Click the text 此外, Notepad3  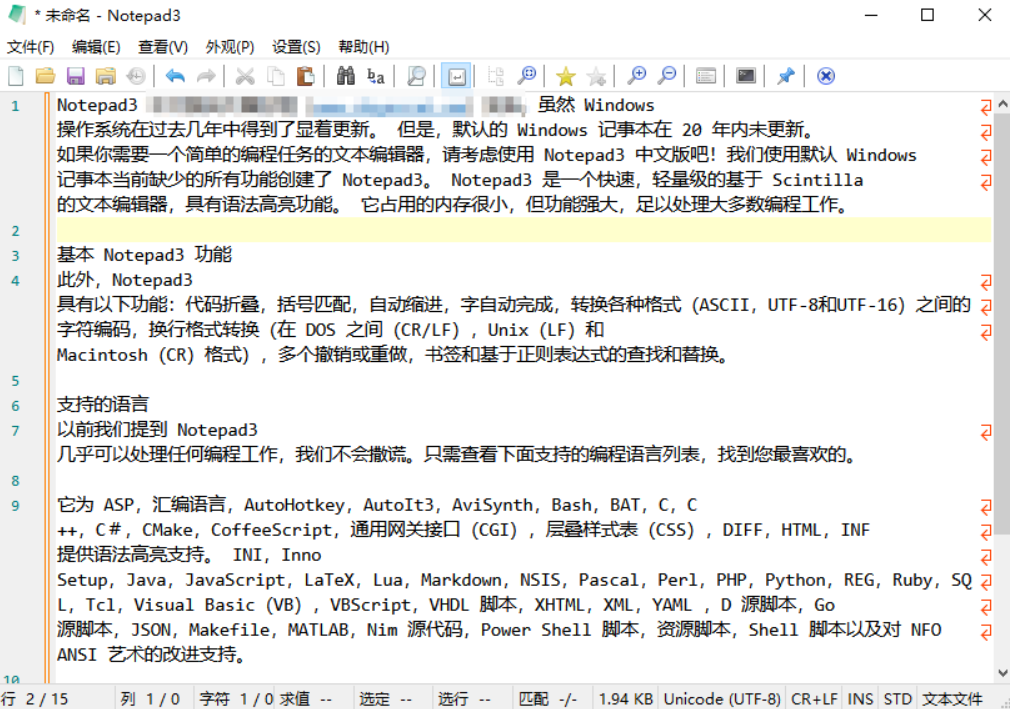coord(125,280)
